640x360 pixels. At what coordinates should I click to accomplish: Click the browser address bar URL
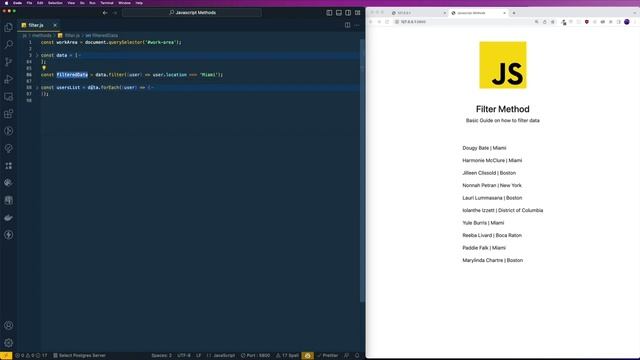coord(413,22)
